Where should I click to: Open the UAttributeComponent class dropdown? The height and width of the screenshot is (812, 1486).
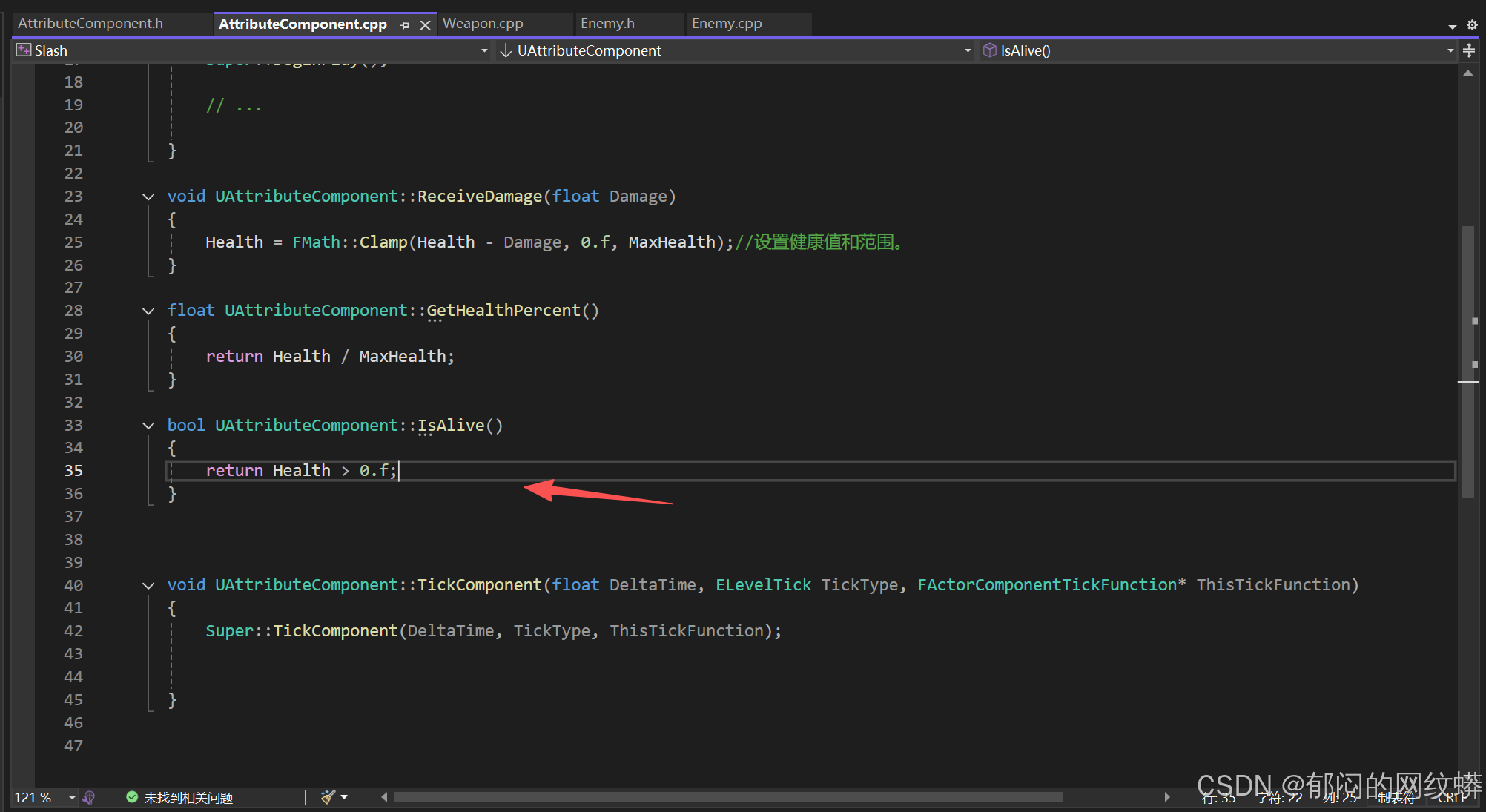(967, 50)
